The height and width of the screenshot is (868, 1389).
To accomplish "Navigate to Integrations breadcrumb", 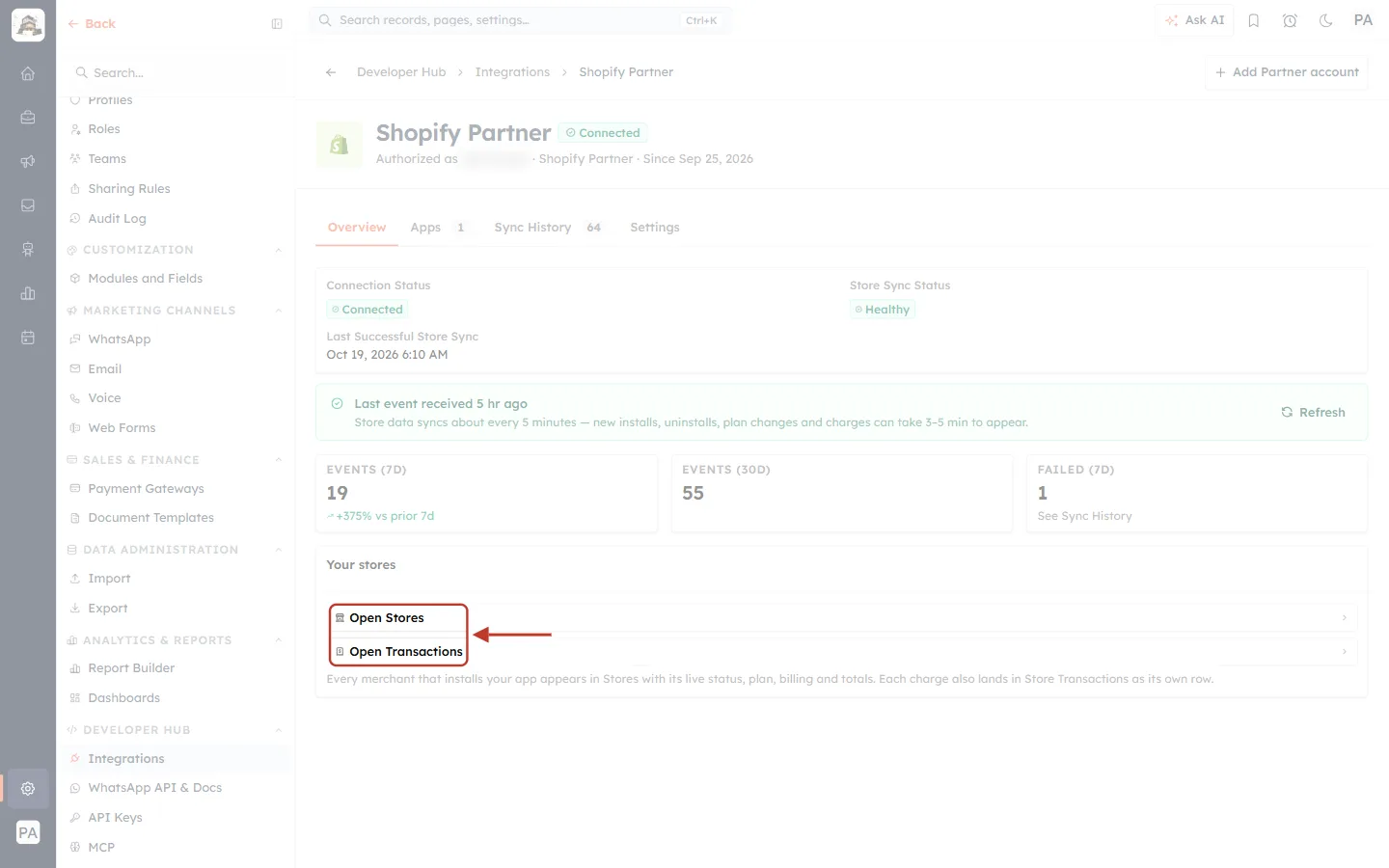I will (x=512, y=72).
